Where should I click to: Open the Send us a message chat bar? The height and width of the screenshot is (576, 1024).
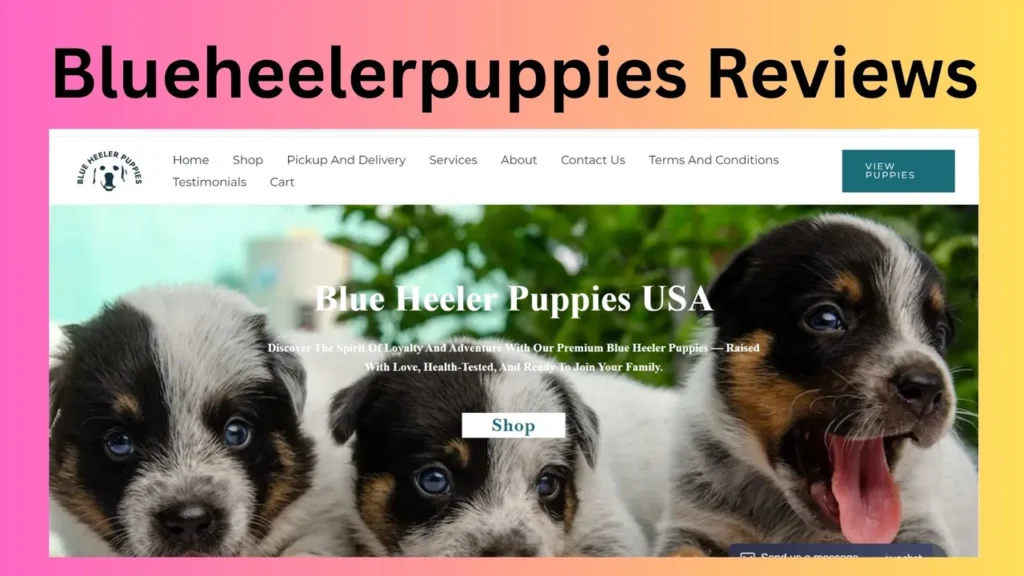pos(837,551)
